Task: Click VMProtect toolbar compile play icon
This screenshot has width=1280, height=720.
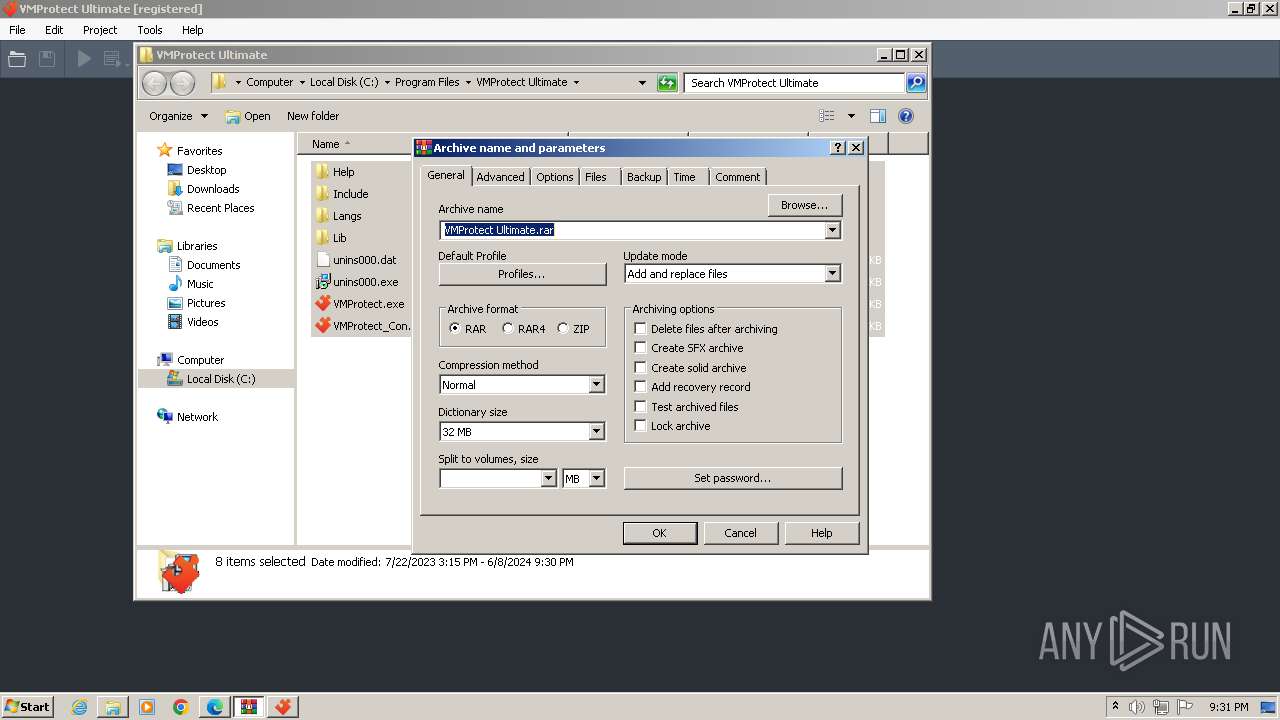Action: [x=84, y=59]
